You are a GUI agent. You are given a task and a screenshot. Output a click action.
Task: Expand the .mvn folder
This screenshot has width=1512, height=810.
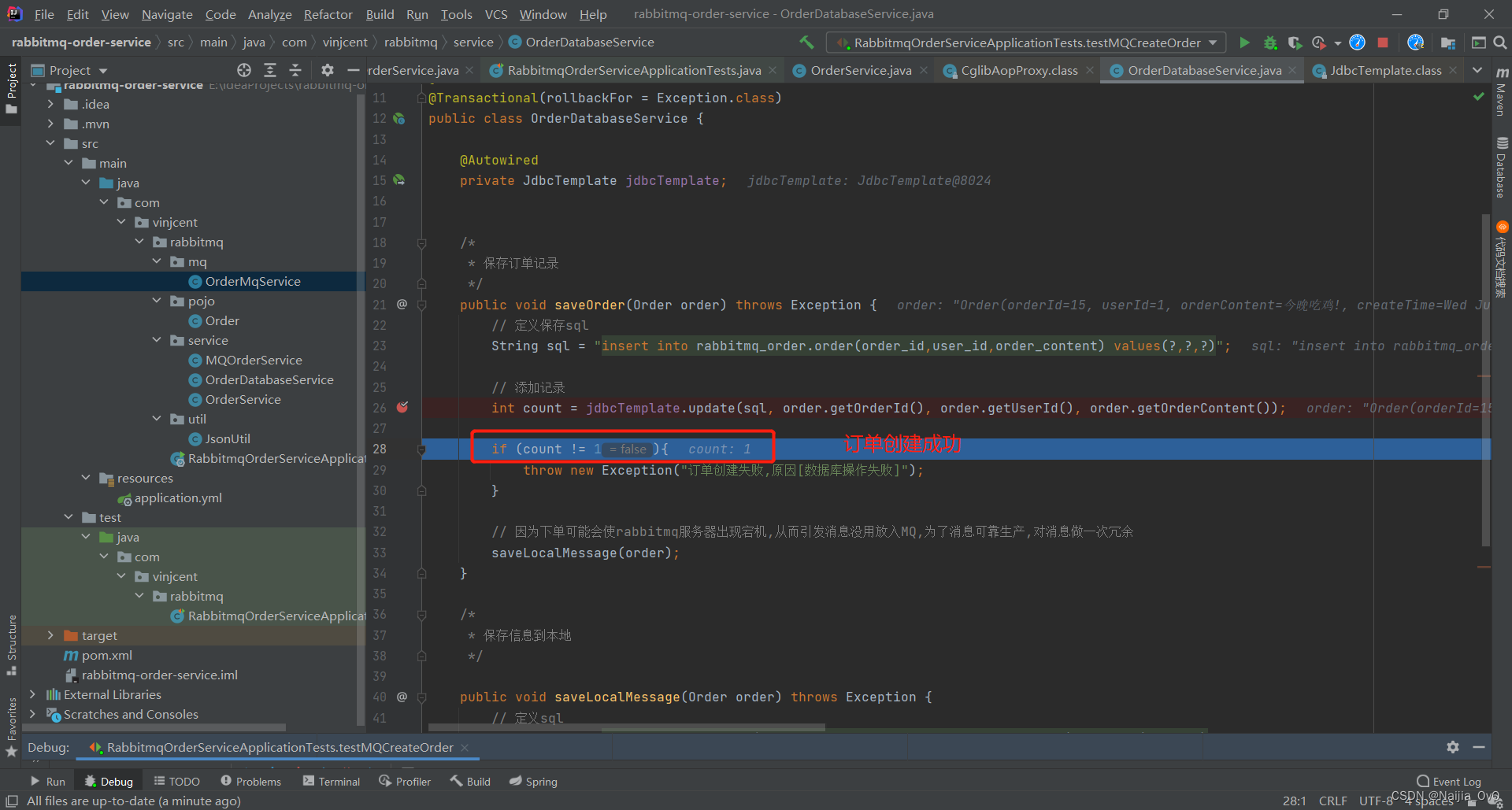click(x=50, y=124)
